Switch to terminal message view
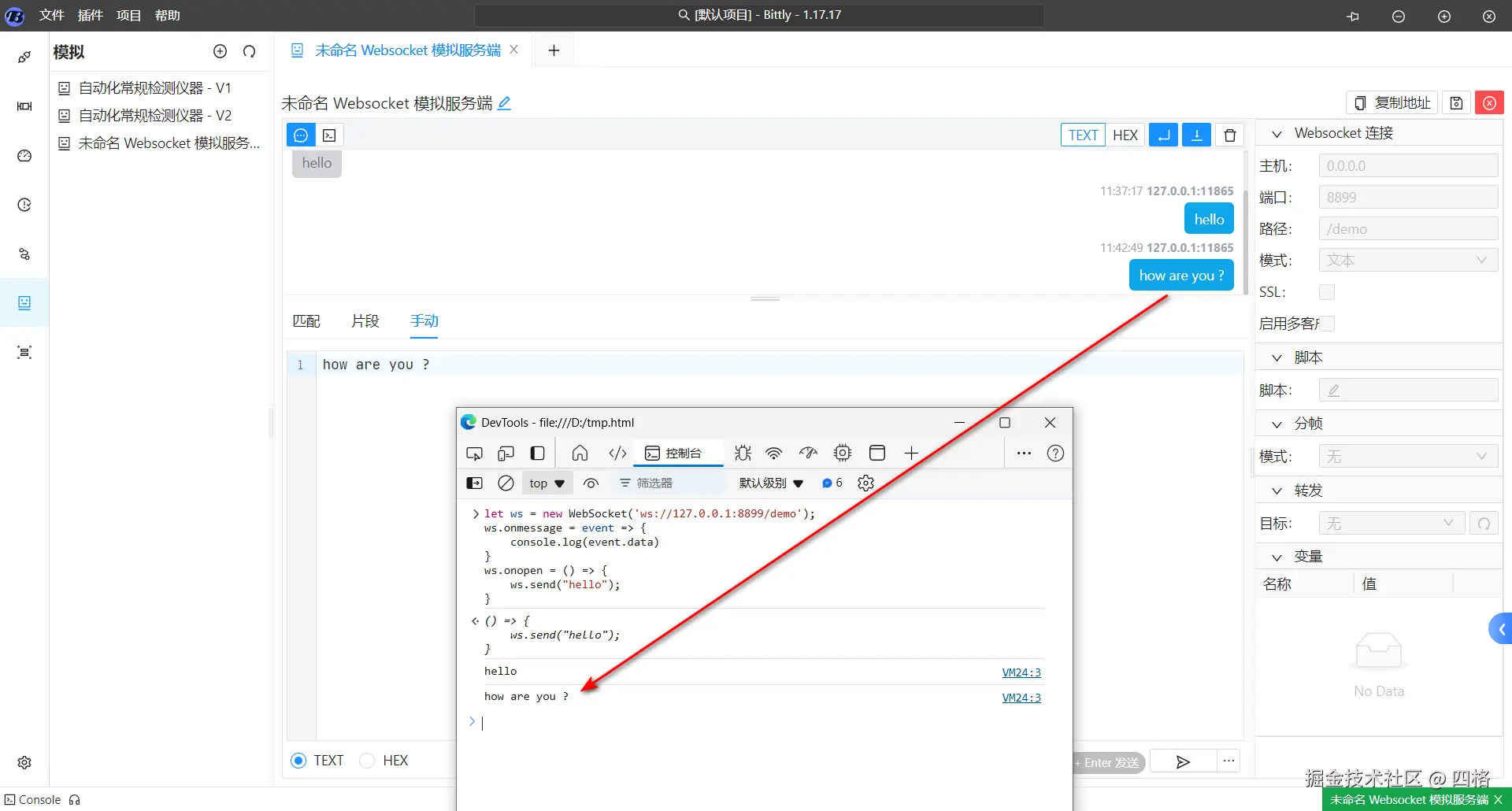Image resolution: width=1512 pixels, height=811 pixels. pyautogui.click(x=330, y=135)
